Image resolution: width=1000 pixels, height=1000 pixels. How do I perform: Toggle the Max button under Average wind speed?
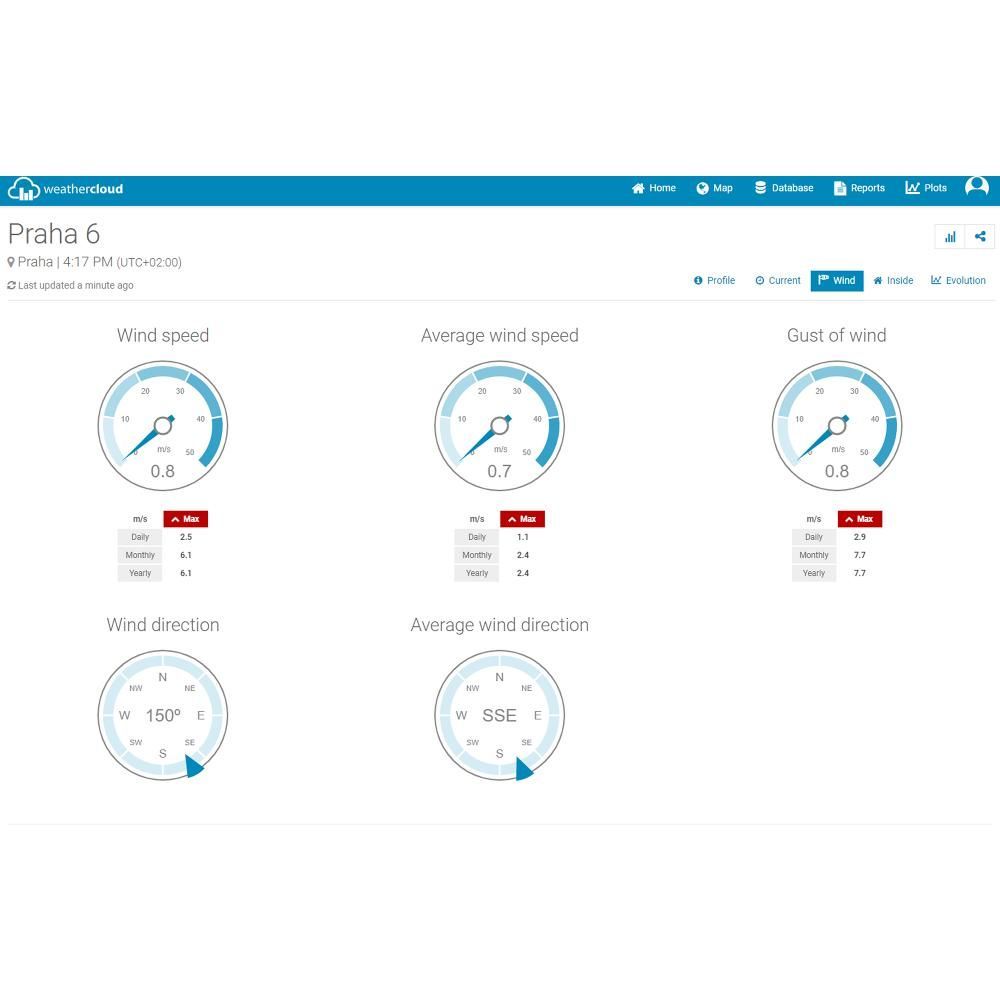click(x=522, y=519)
